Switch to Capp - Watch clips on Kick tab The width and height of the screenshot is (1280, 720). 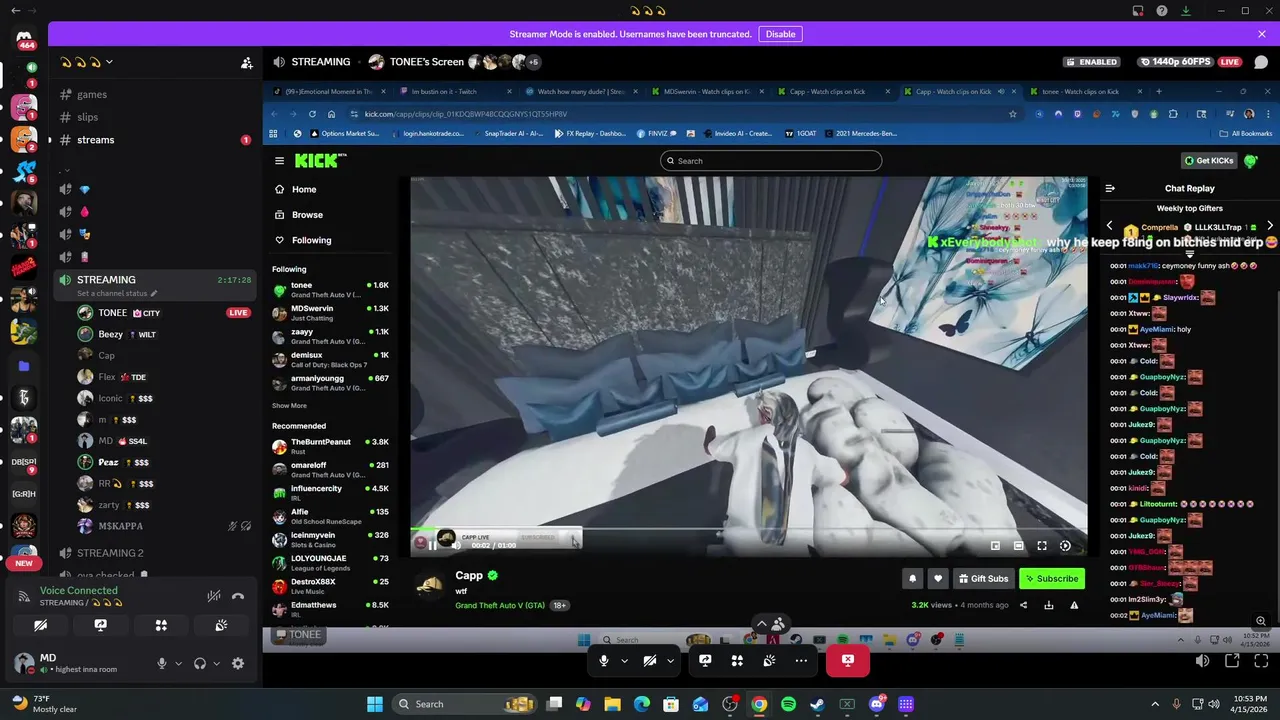[x=835, y=92]
